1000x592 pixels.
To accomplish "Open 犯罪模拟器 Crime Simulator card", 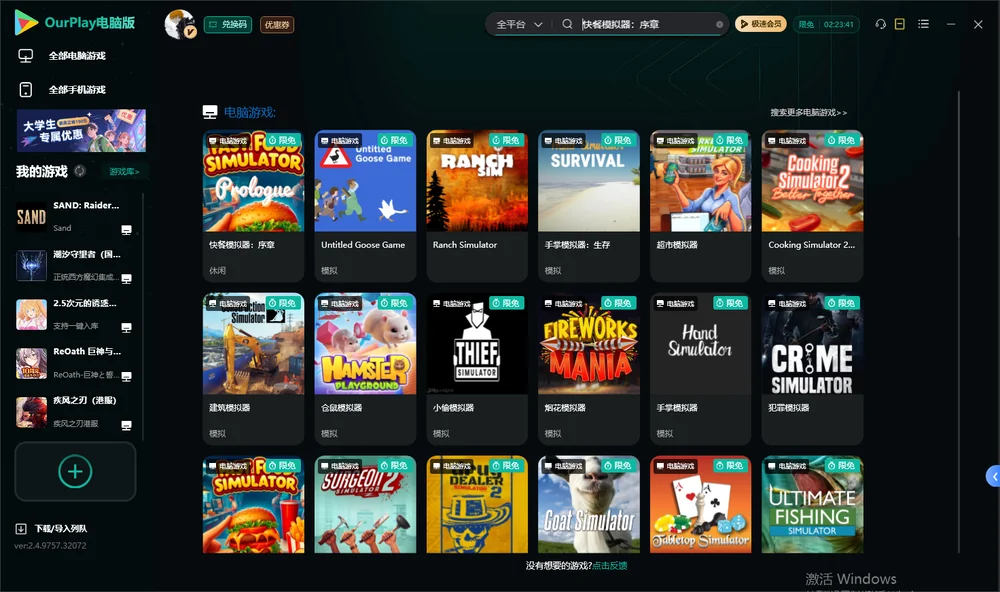I will pos(812,369).
